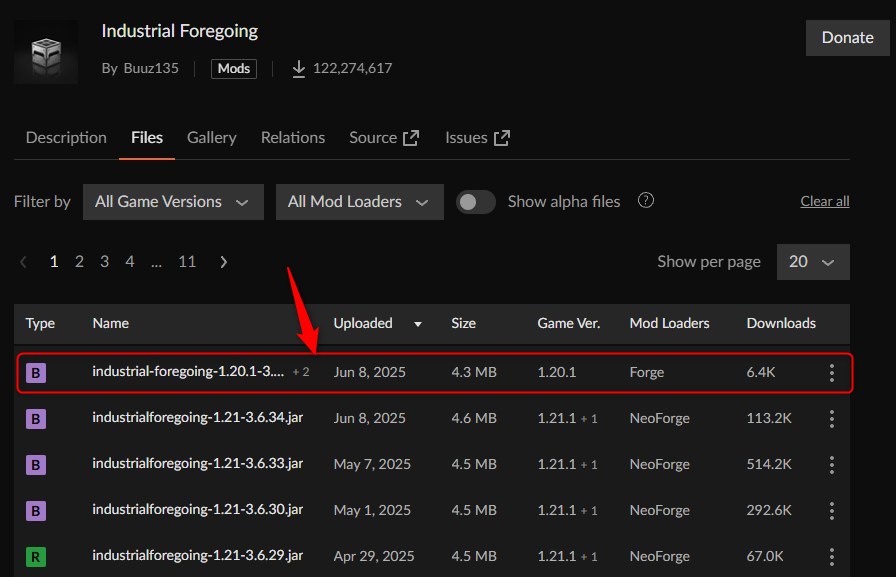896x577 pixels.
Task: Click the +2 additional files indicator
Action: click(301, 372)
